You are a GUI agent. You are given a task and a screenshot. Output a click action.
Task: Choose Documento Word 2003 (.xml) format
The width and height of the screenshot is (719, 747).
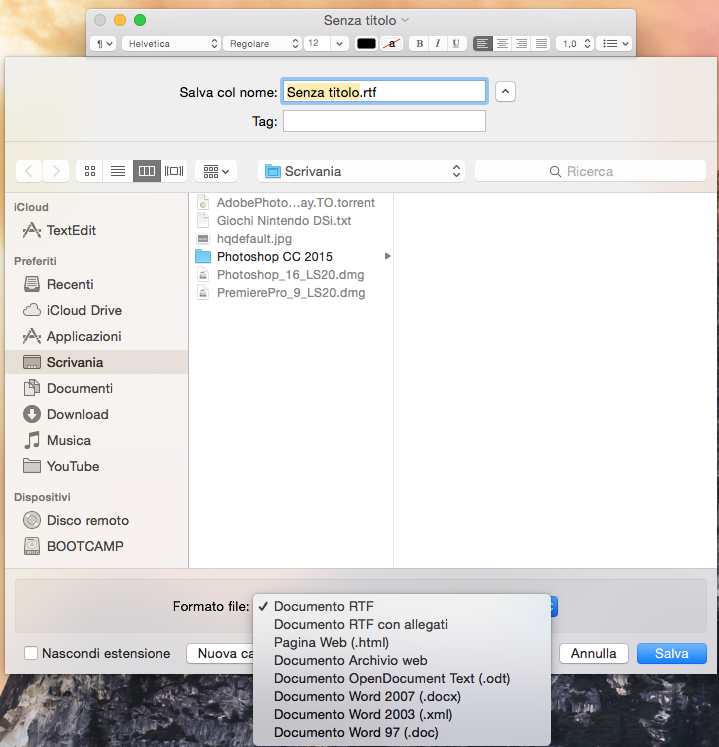(x=402, y=715)
